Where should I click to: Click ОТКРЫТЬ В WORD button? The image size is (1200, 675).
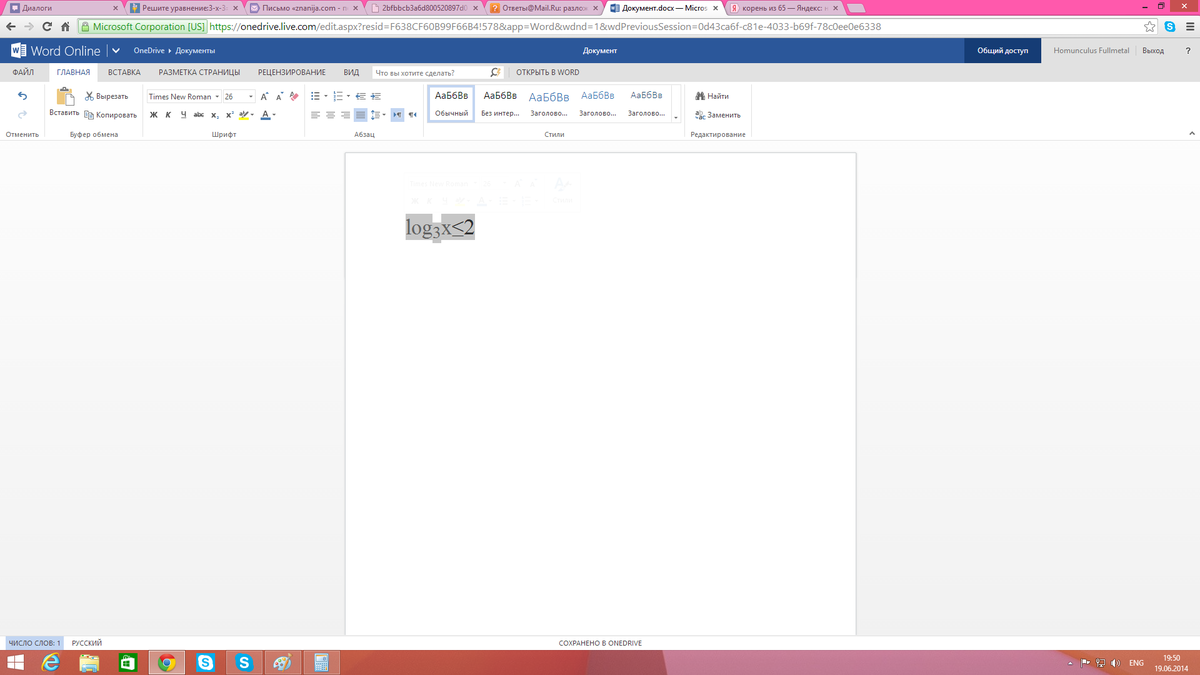point(547,72)
